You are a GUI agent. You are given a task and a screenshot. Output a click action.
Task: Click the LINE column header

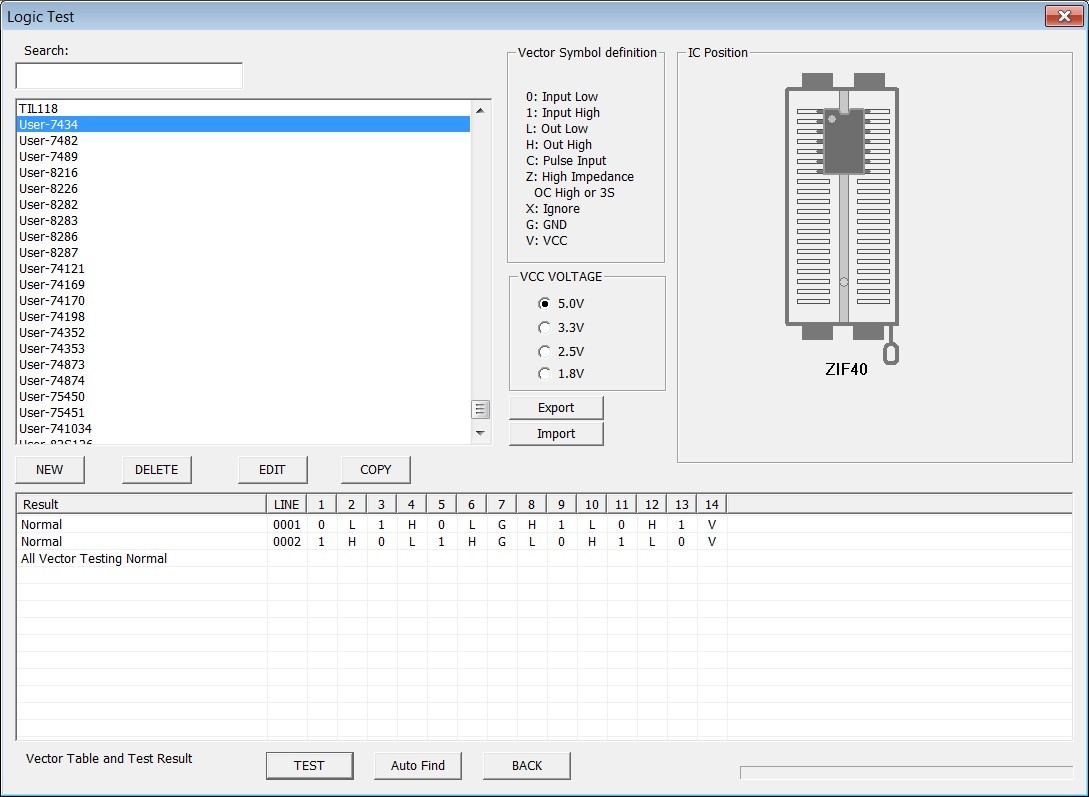[287, 504]
